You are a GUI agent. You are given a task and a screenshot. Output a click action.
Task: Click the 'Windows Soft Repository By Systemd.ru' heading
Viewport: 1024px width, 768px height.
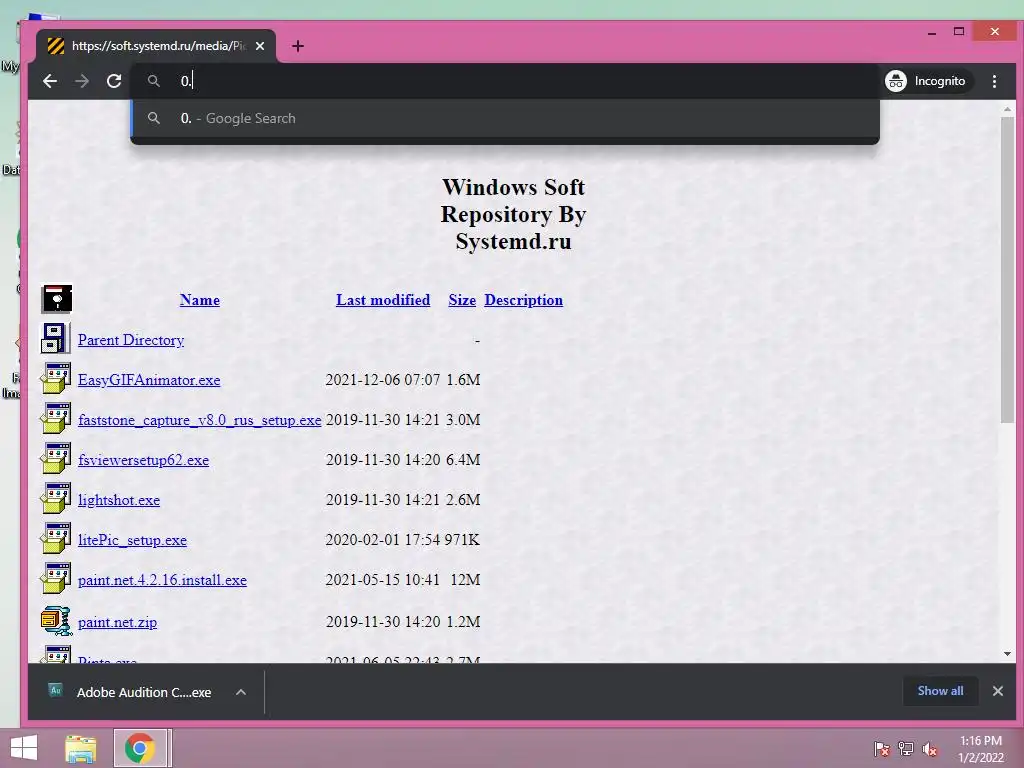pyautogui.click(x=513, y=214)
